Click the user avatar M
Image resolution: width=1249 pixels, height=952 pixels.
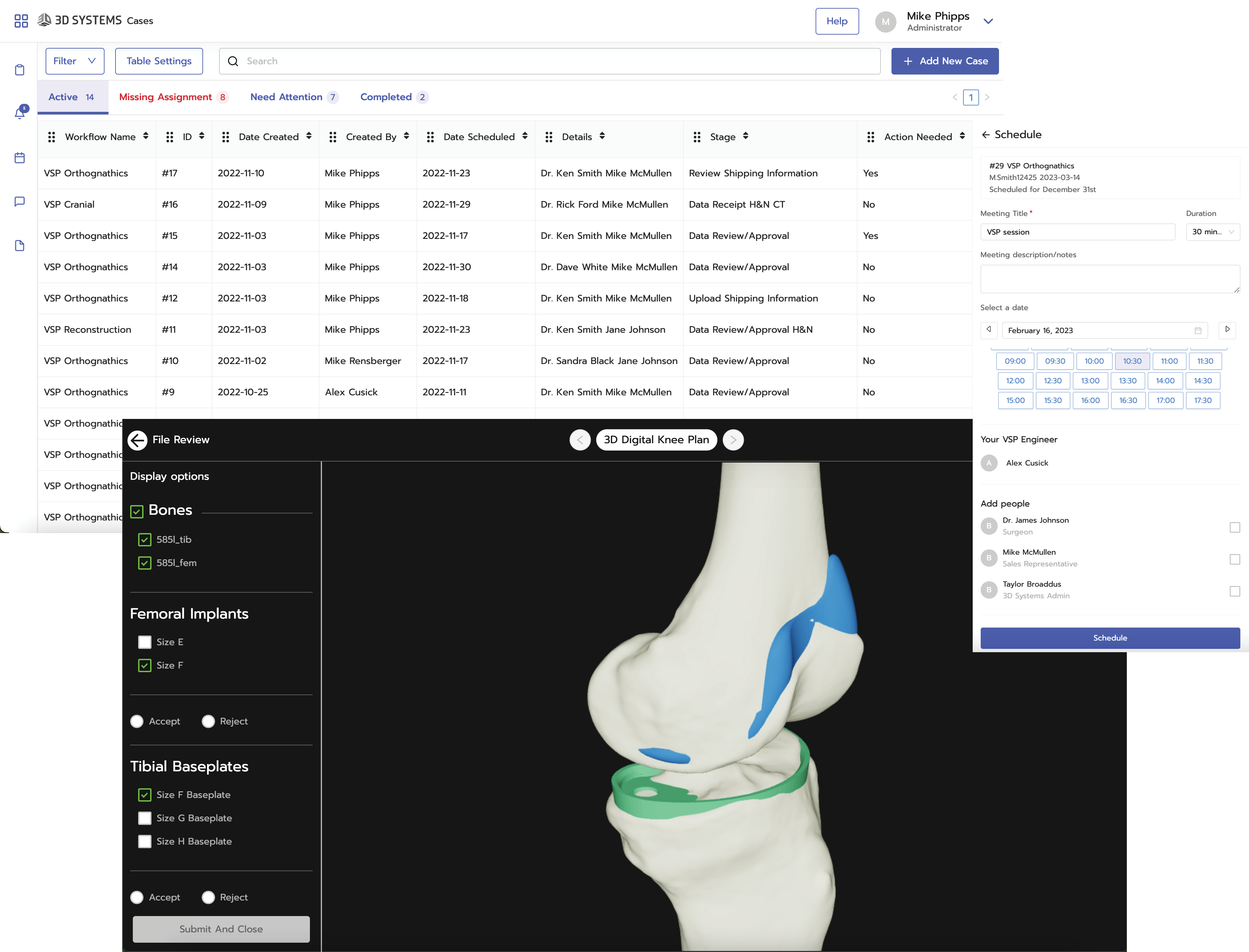coord(885,22)
